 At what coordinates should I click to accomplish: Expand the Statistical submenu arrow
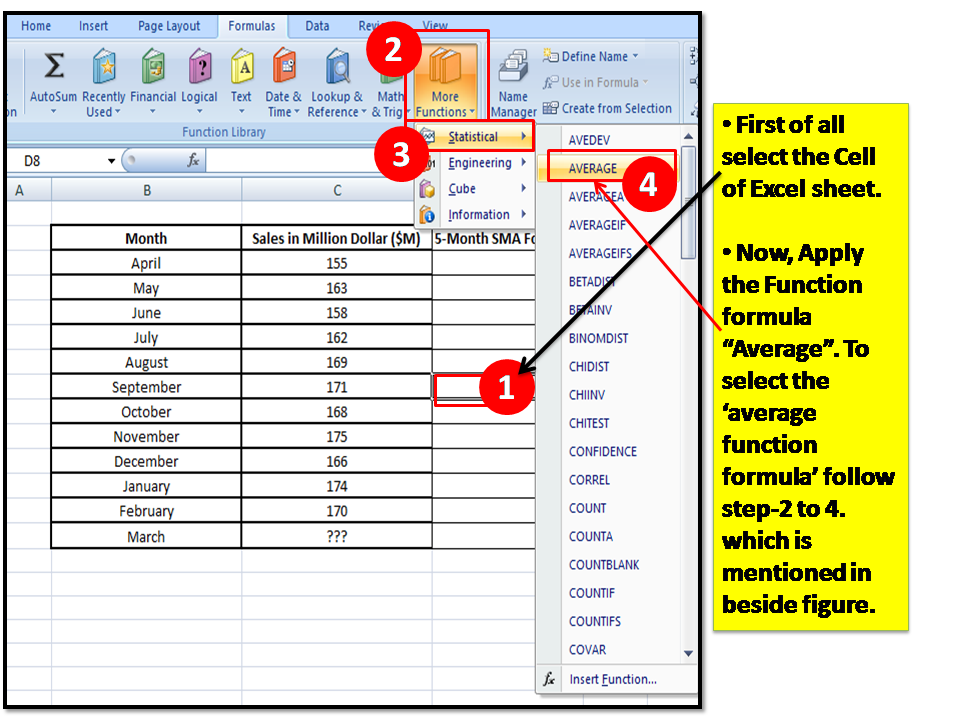click(524, 136)
